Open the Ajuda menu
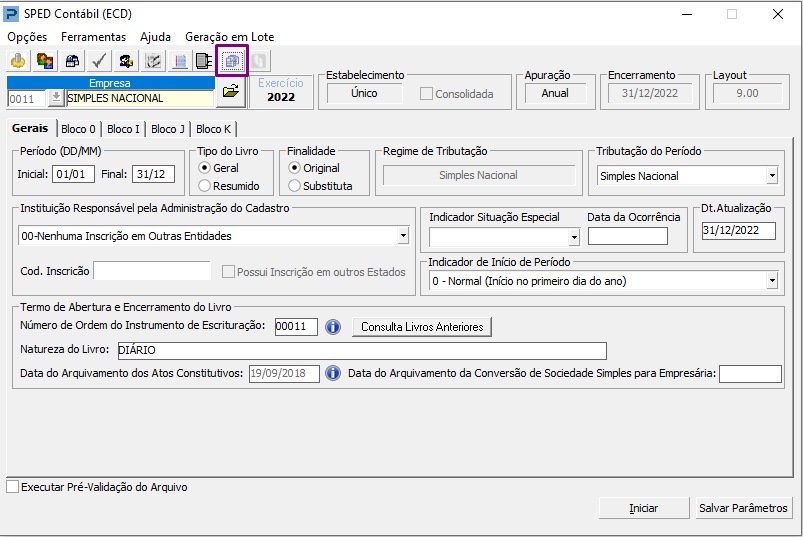Image resolution: width=803 pixels, height=537 pixels. (155, 37)
